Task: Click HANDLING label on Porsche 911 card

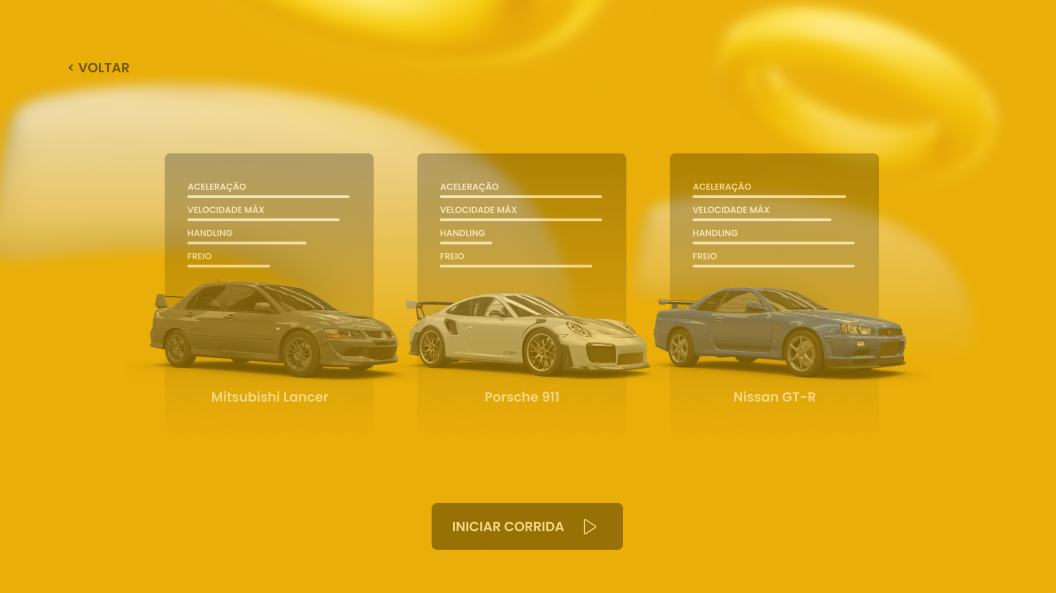Action: [462, 233]
